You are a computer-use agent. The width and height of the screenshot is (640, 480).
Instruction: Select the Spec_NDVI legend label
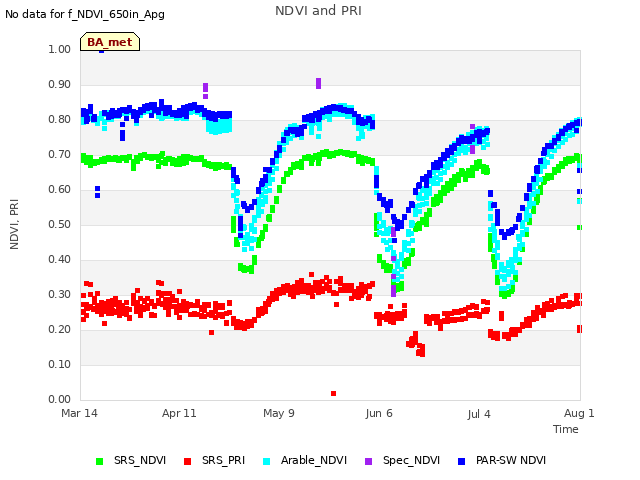411,460
